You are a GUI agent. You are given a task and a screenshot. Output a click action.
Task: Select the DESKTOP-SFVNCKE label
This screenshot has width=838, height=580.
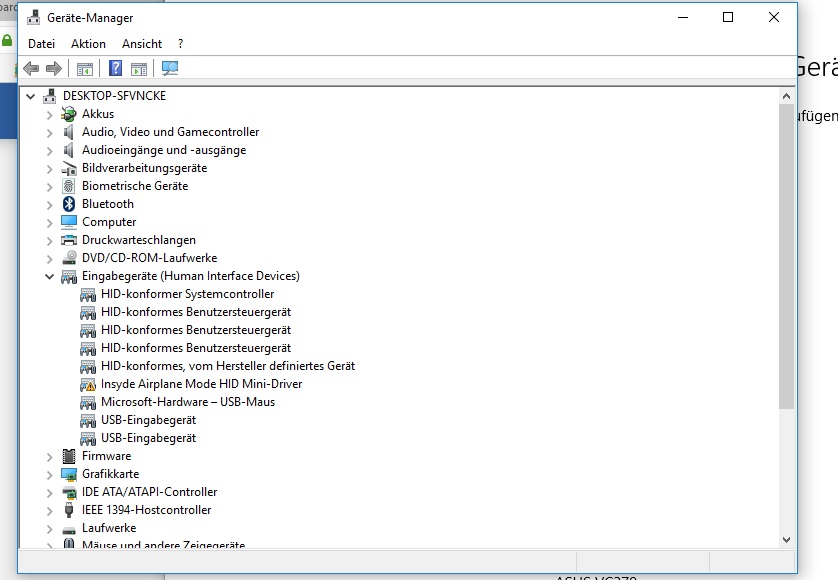(114, 96)
